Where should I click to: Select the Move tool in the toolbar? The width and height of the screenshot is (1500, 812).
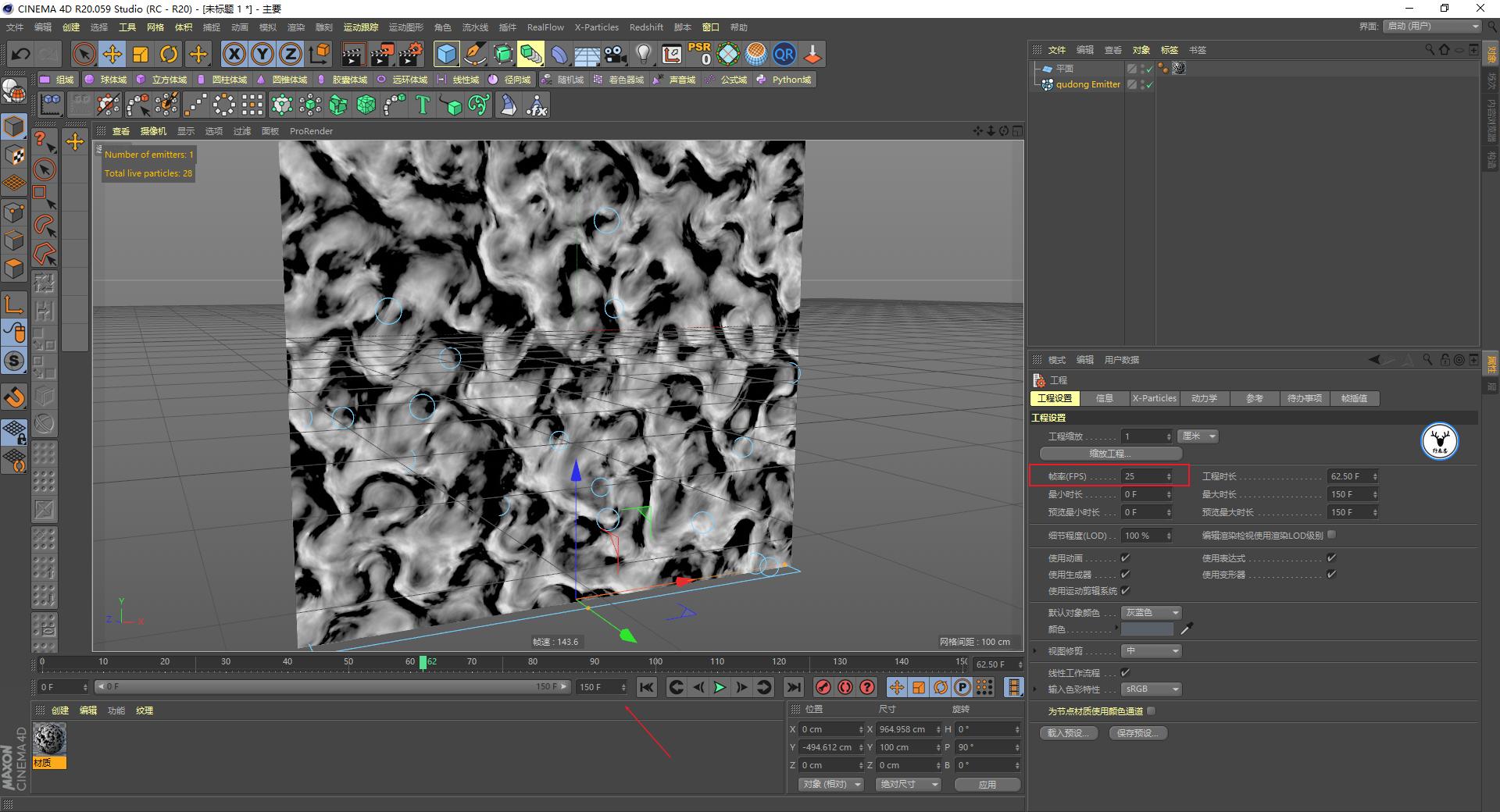(x=112, y=54)
